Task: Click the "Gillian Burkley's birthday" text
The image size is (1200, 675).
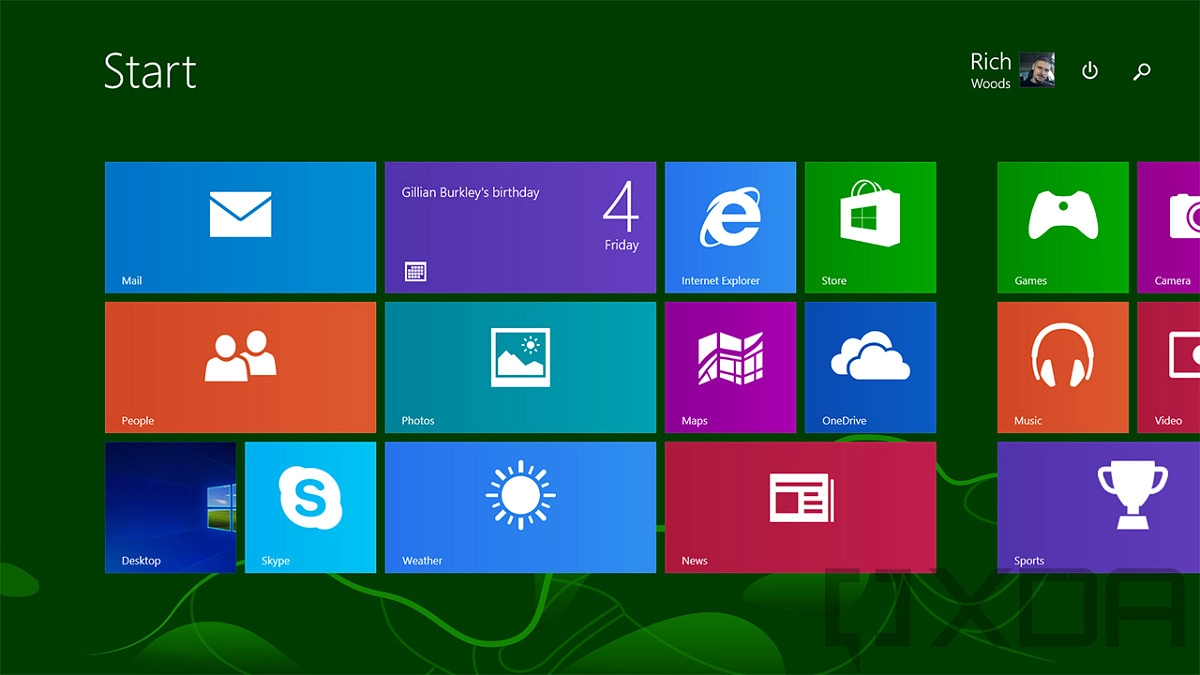Action: click(x=470, y=192)
